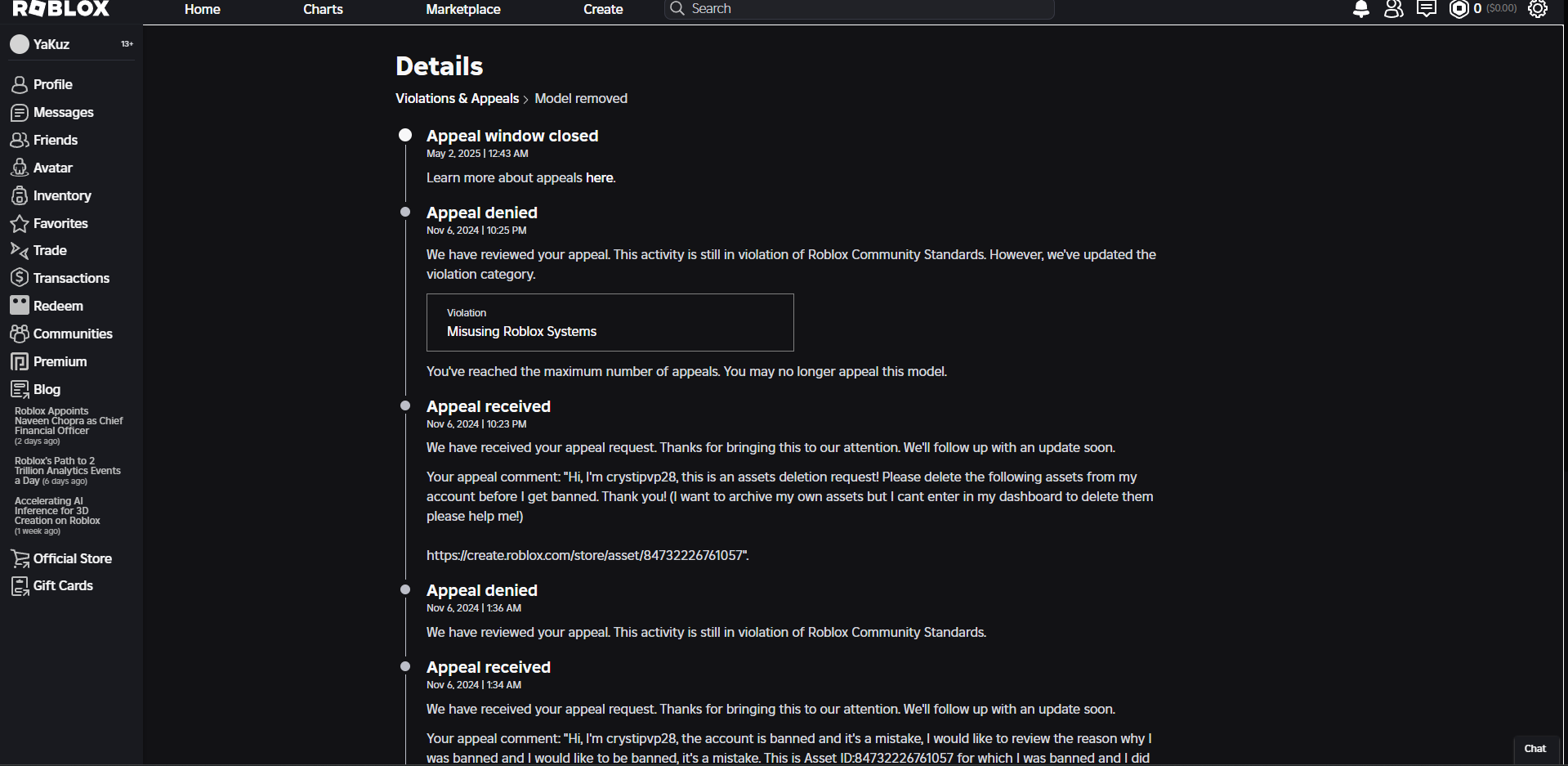
Task: Click the Robux balance icon
Action: point(1459,9)
